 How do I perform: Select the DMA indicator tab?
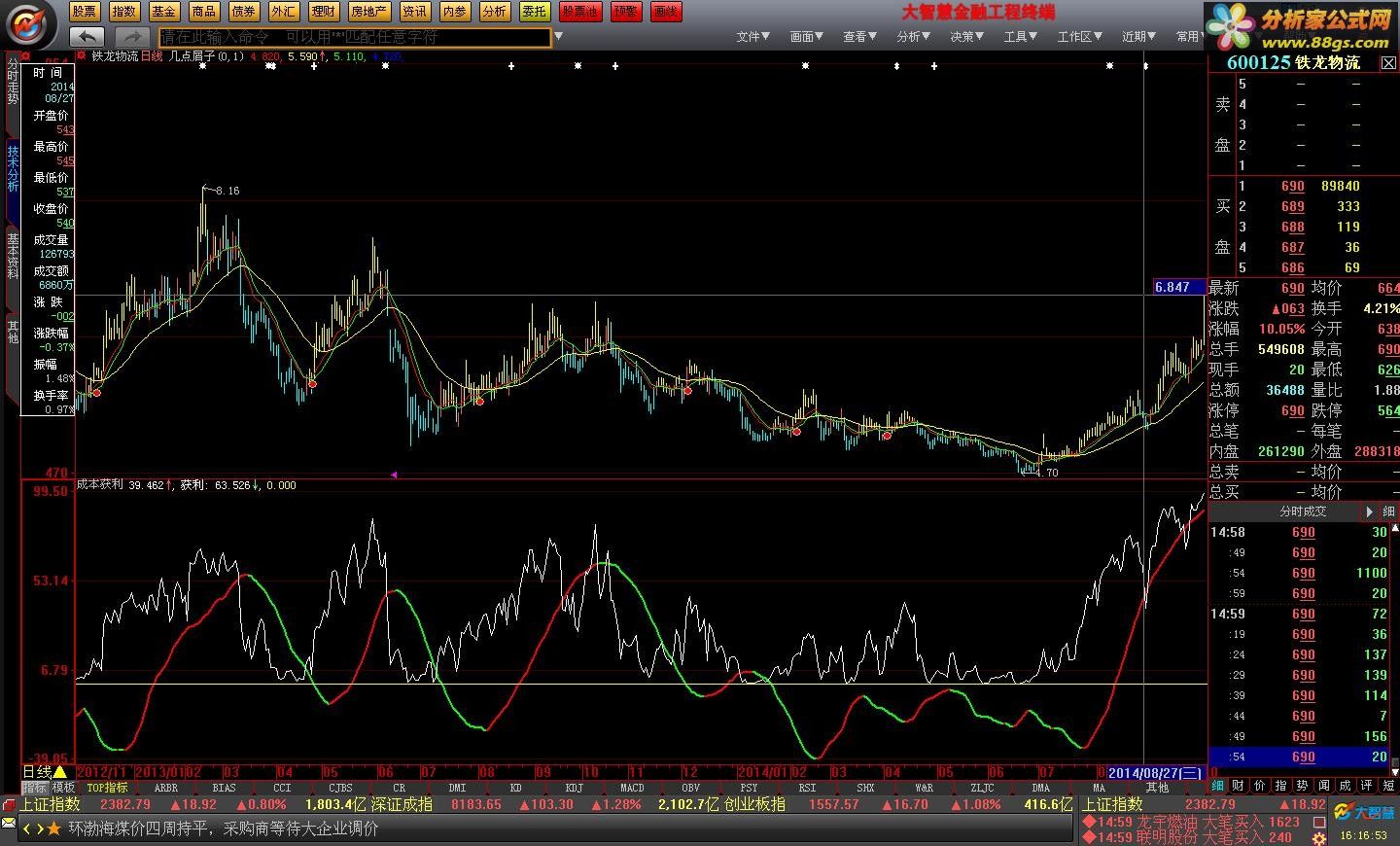pos(1040,788)
